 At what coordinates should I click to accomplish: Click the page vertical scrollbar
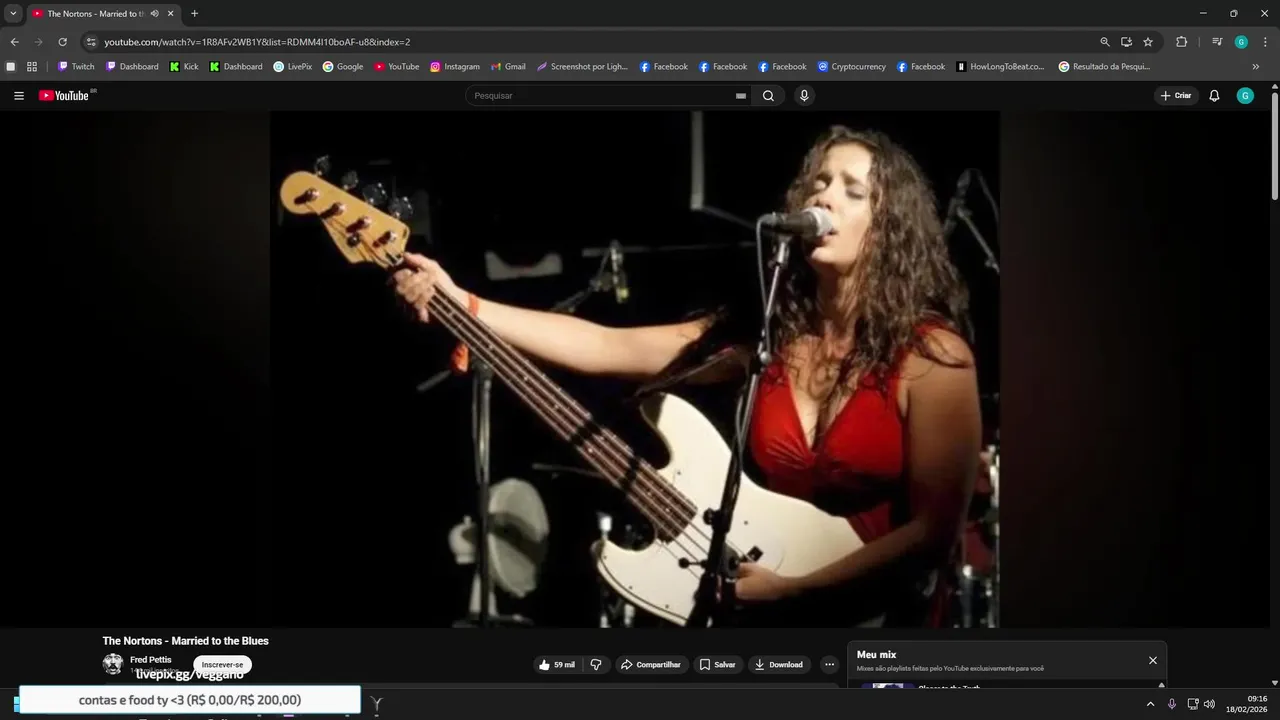tap(1274, 144)
